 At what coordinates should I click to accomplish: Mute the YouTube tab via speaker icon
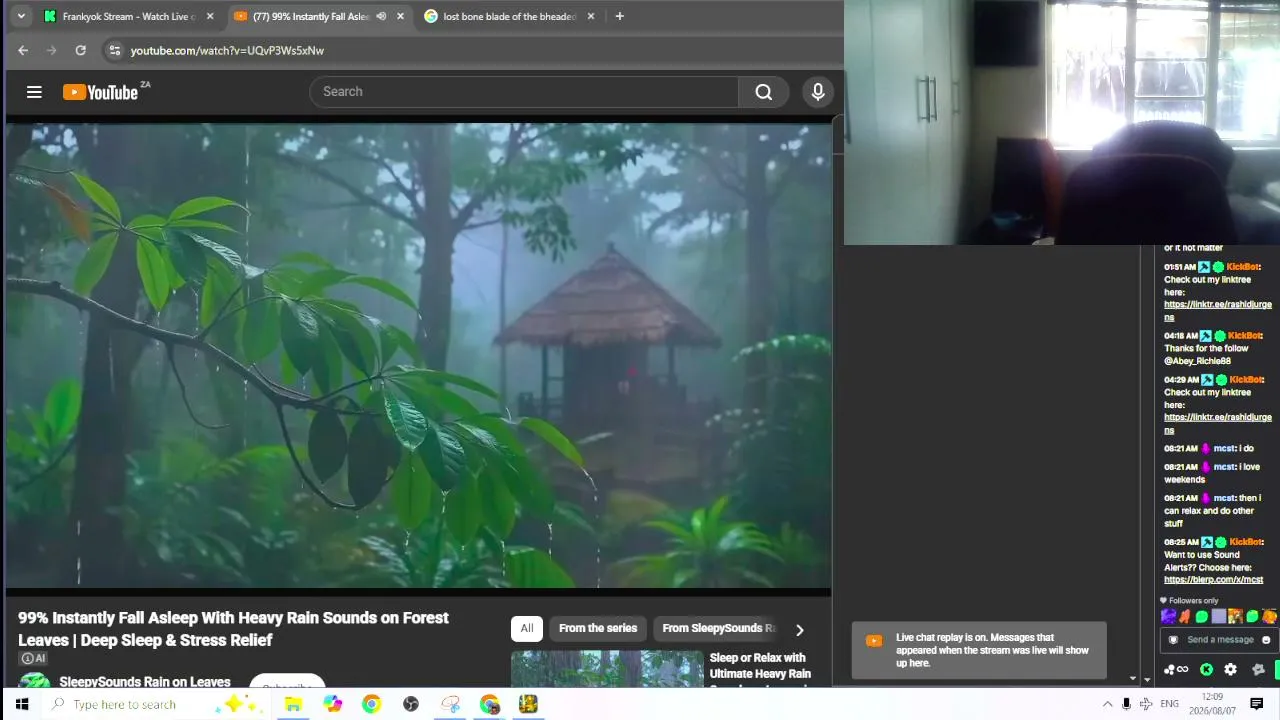[381, 16]
